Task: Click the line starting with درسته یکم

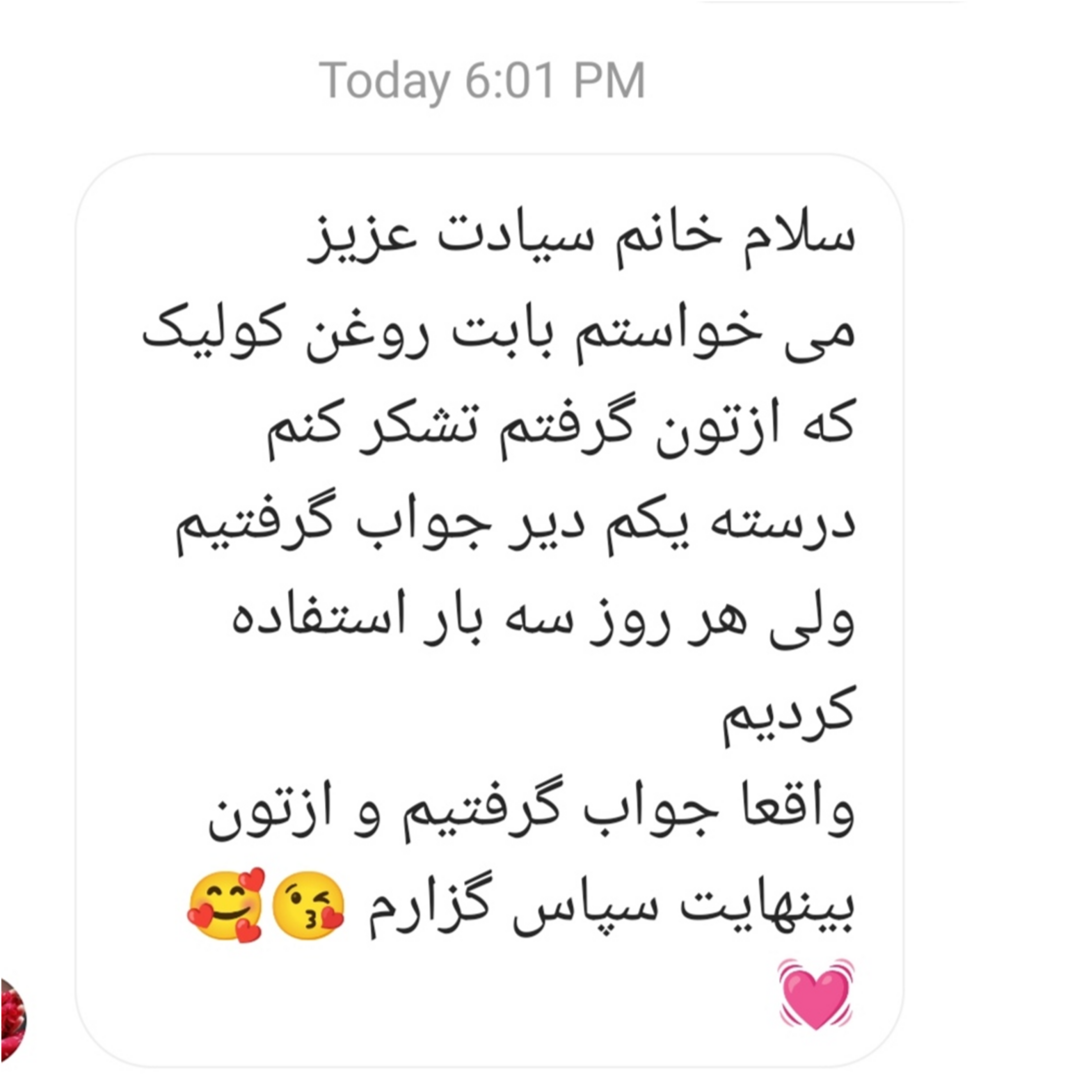Action: pyautogui.click(x=515, y=523)
